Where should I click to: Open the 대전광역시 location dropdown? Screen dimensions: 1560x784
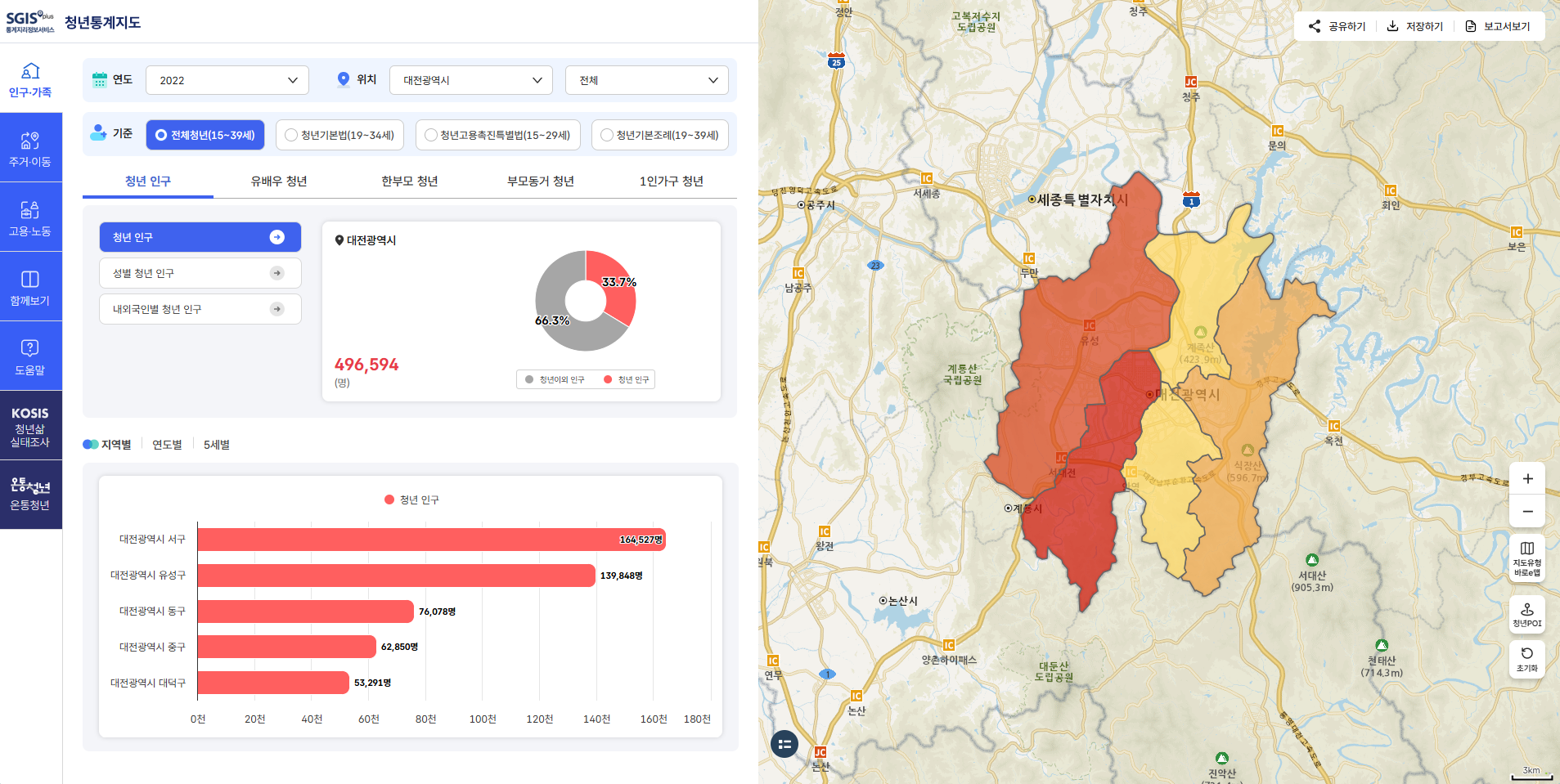471,80
